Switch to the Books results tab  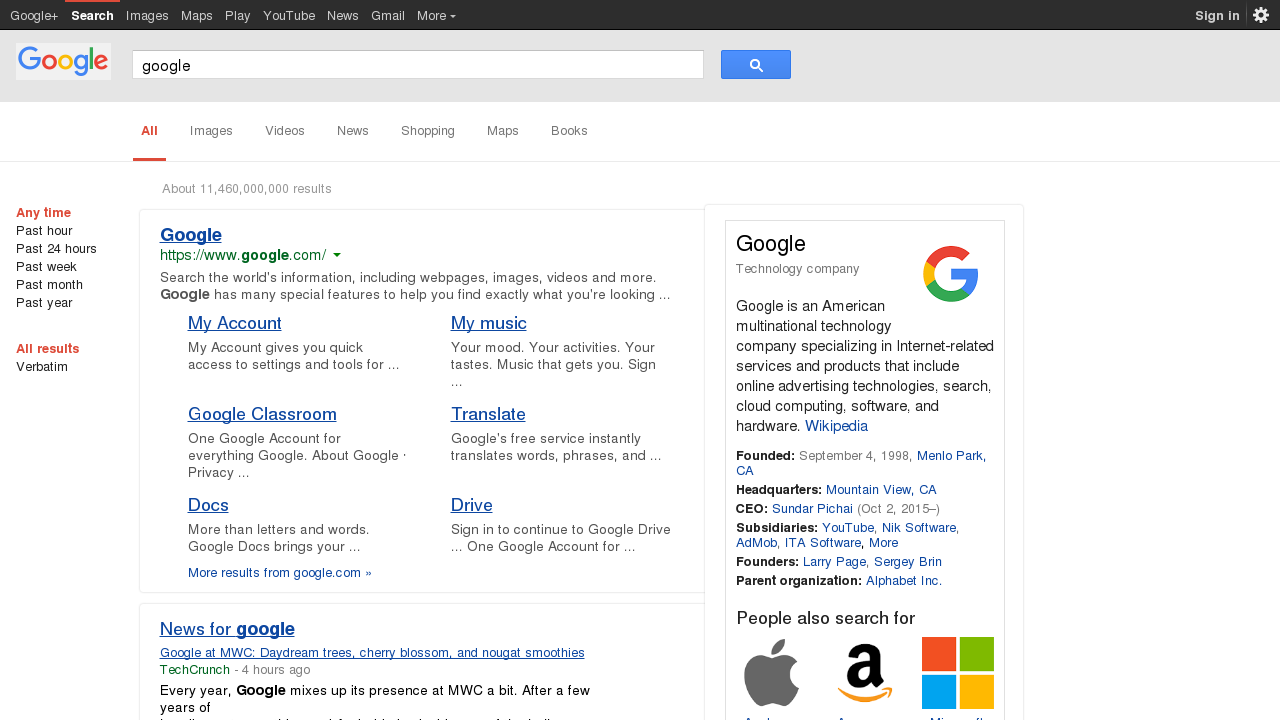(x=569, y=131)
